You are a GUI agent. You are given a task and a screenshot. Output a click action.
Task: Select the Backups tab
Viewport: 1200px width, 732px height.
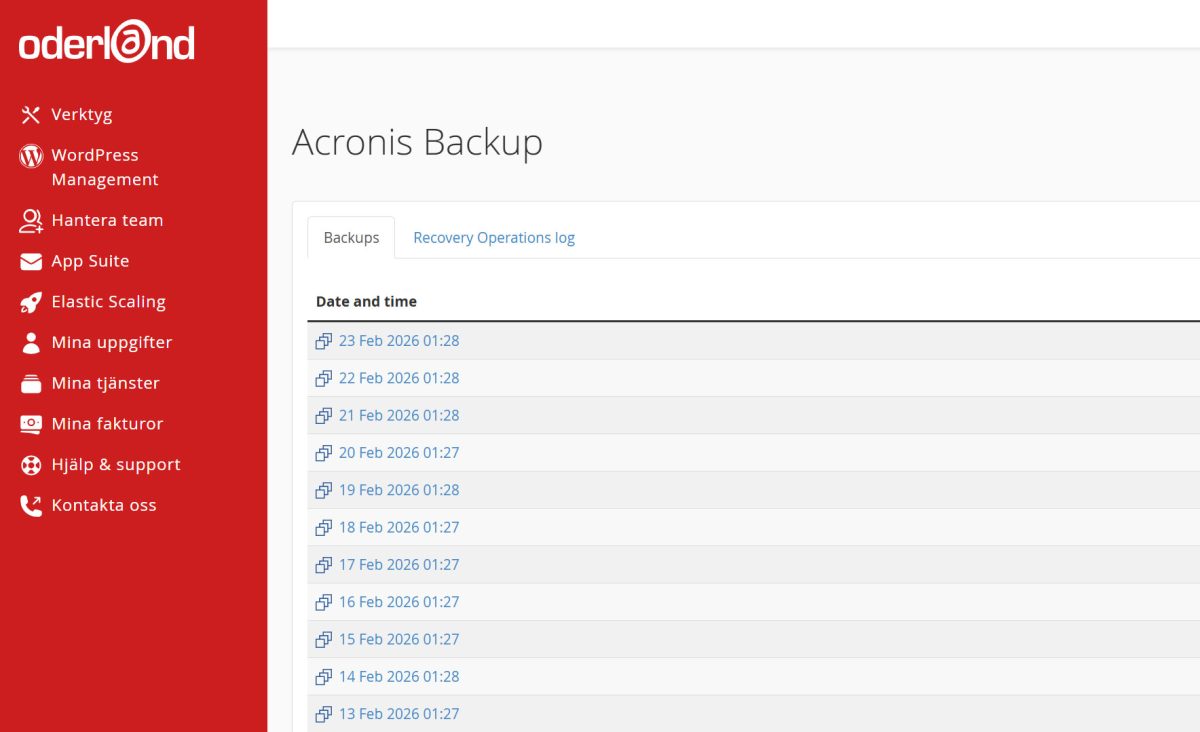(351, 238)
